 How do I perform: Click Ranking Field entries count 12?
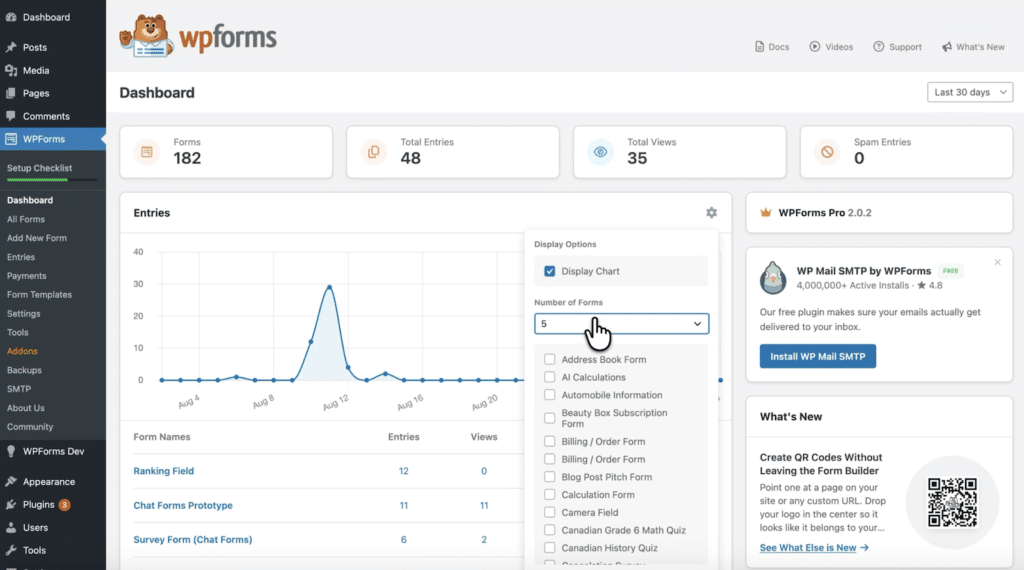point(404,471)
